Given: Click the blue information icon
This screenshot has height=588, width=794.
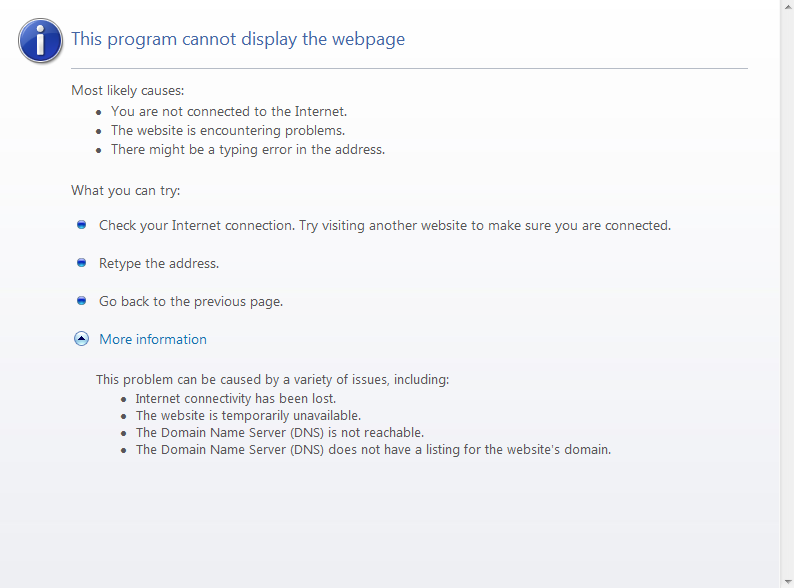Looking at the screenshot, I should coord(40,40).
